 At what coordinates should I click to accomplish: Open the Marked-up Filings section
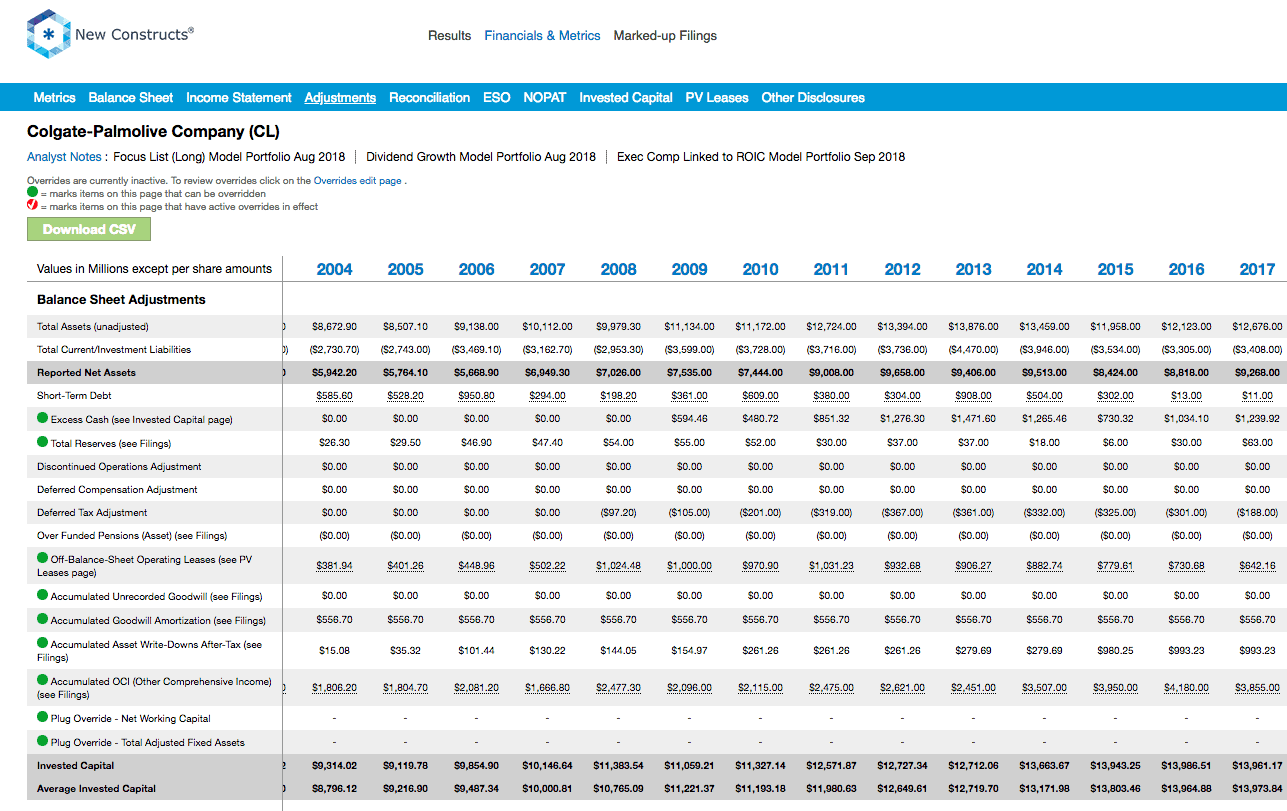[x=665, y=35]
